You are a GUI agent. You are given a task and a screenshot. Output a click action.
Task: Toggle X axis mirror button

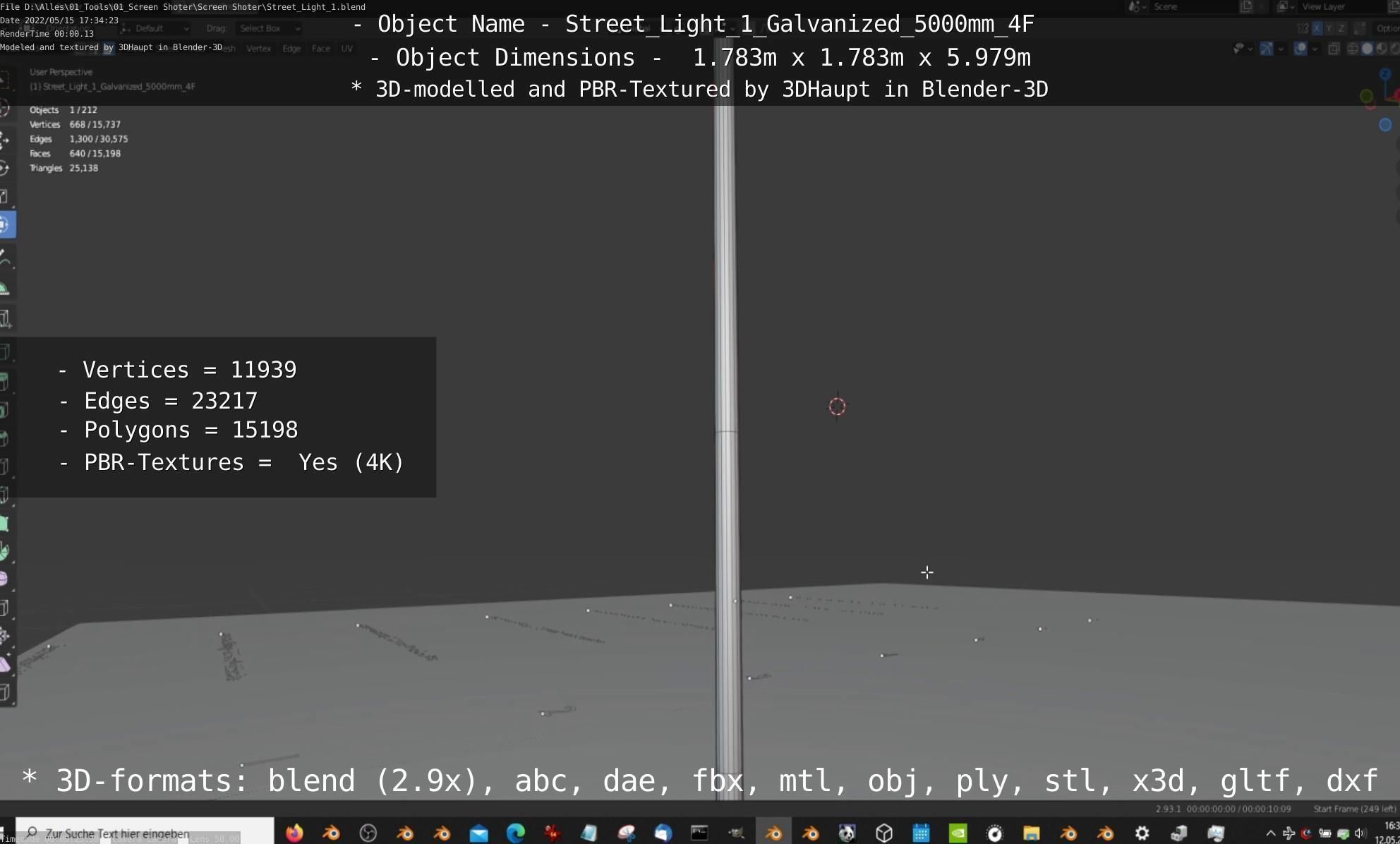[1317, 28]
